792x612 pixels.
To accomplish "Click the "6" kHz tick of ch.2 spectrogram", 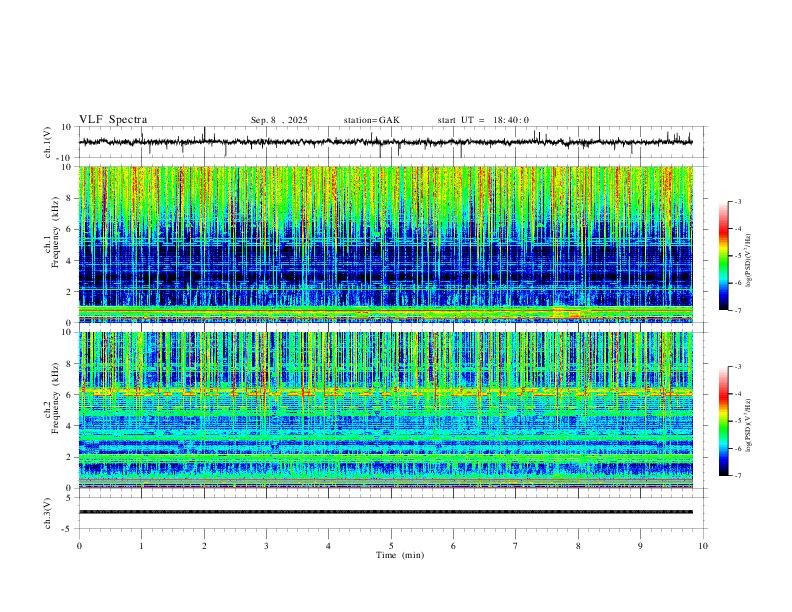I will (x=70, y=395).
